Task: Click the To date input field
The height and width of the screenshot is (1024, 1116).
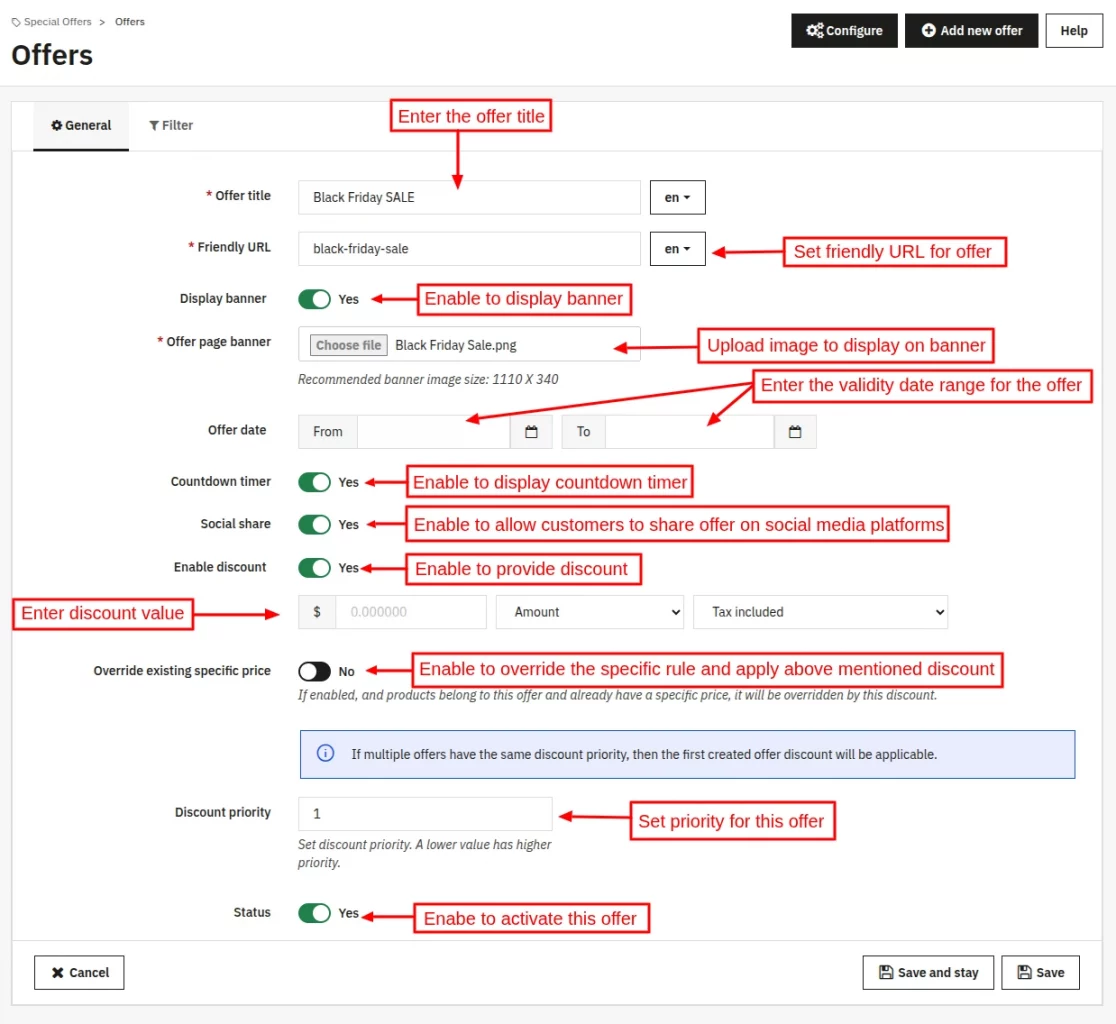Action: point(690,432)
